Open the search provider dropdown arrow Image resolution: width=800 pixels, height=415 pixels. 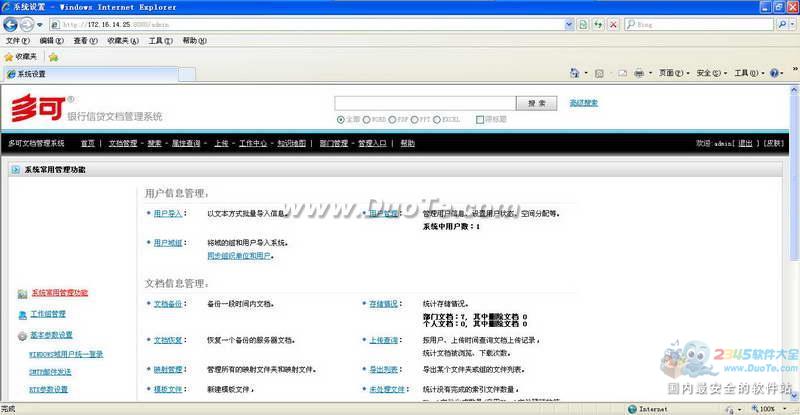point(792,24)
